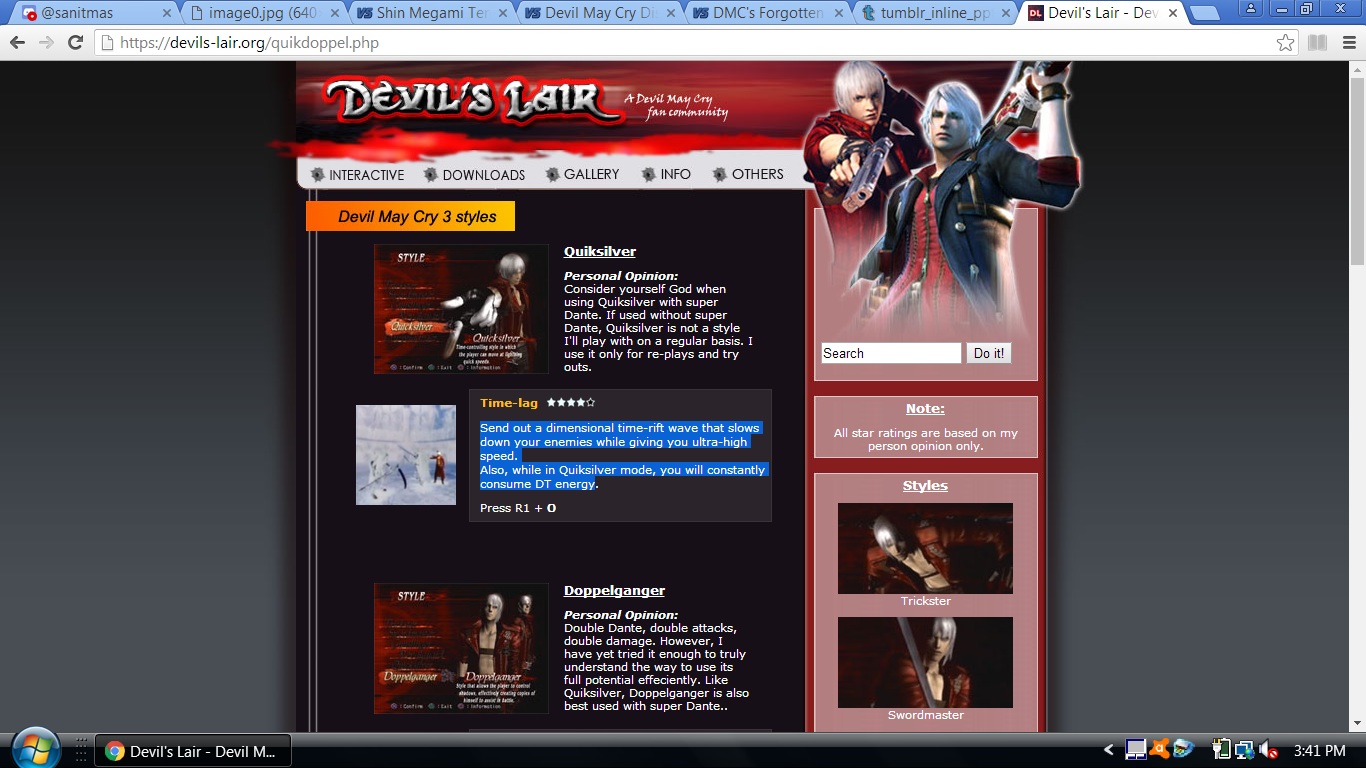Screen dimensions: 1366x768
Task: Click the Time-lag move title
Action: pos(509,403)
